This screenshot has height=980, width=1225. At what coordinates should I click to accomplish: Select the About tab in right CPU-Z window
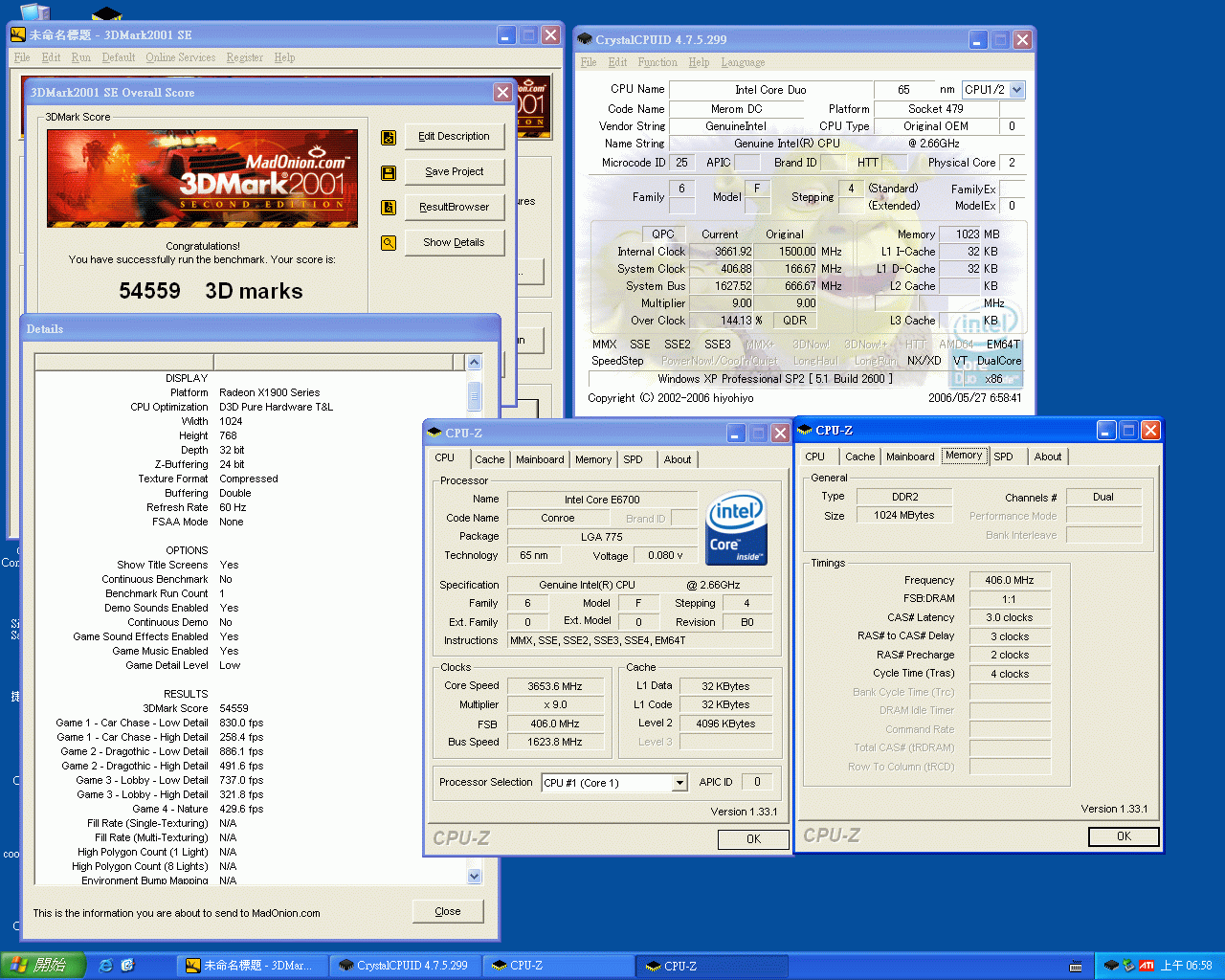coord(1048,457)
